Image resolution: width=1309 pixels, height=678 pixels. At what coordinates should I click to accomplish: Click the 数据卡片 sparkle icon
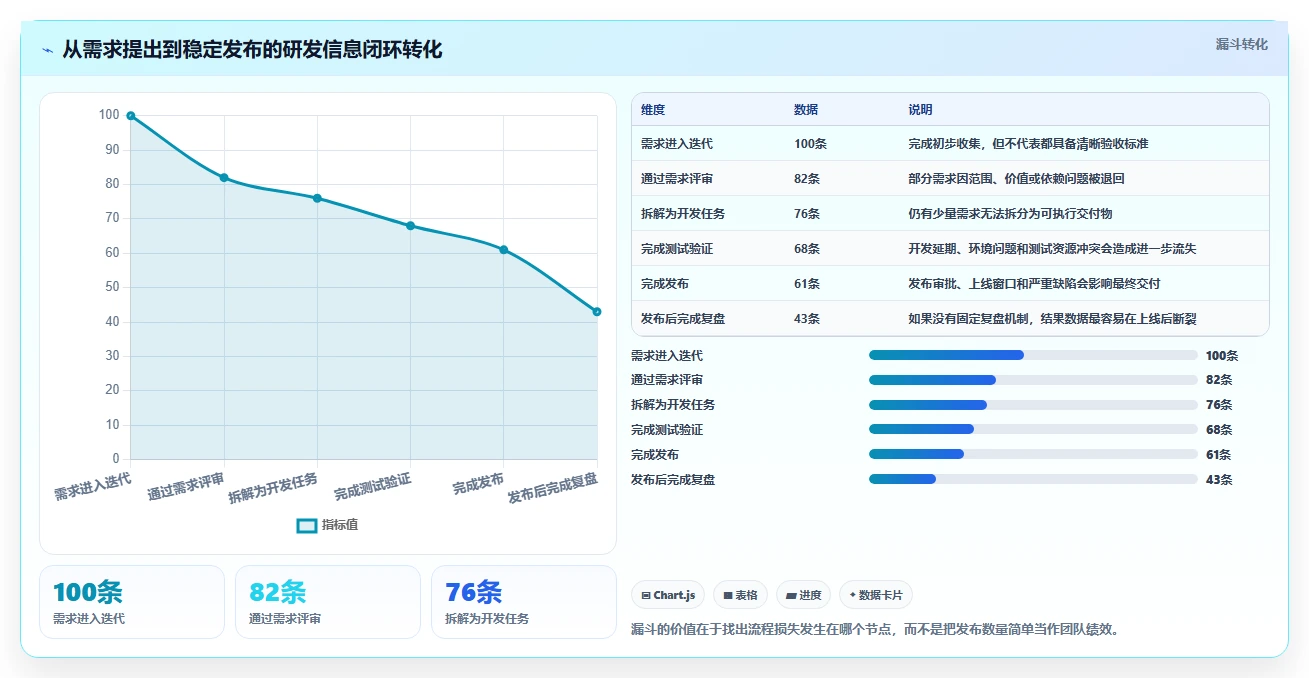(x=852, y=595)
